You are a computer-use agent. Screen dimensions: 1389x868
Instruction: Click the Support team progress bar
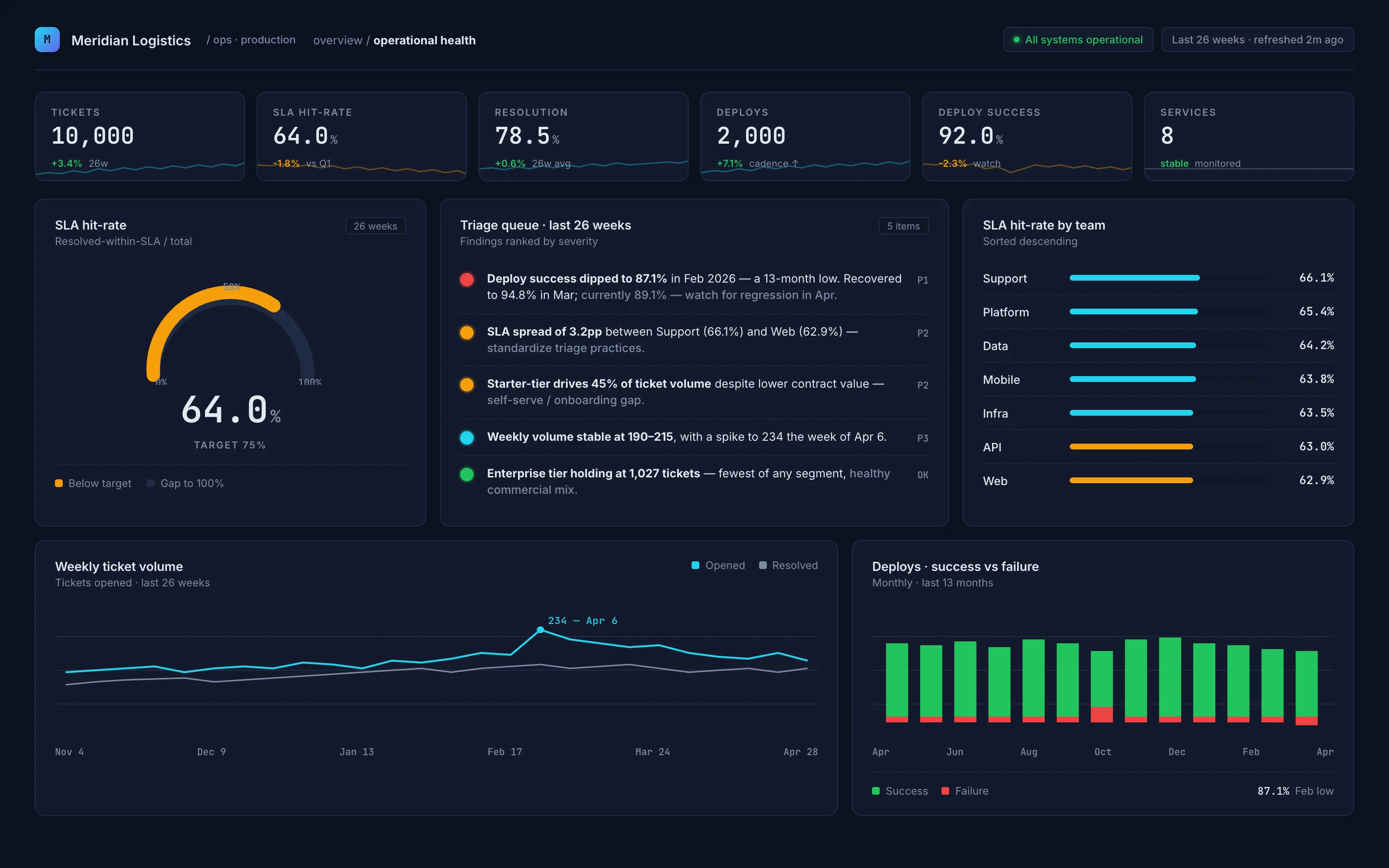(1135, 278)
